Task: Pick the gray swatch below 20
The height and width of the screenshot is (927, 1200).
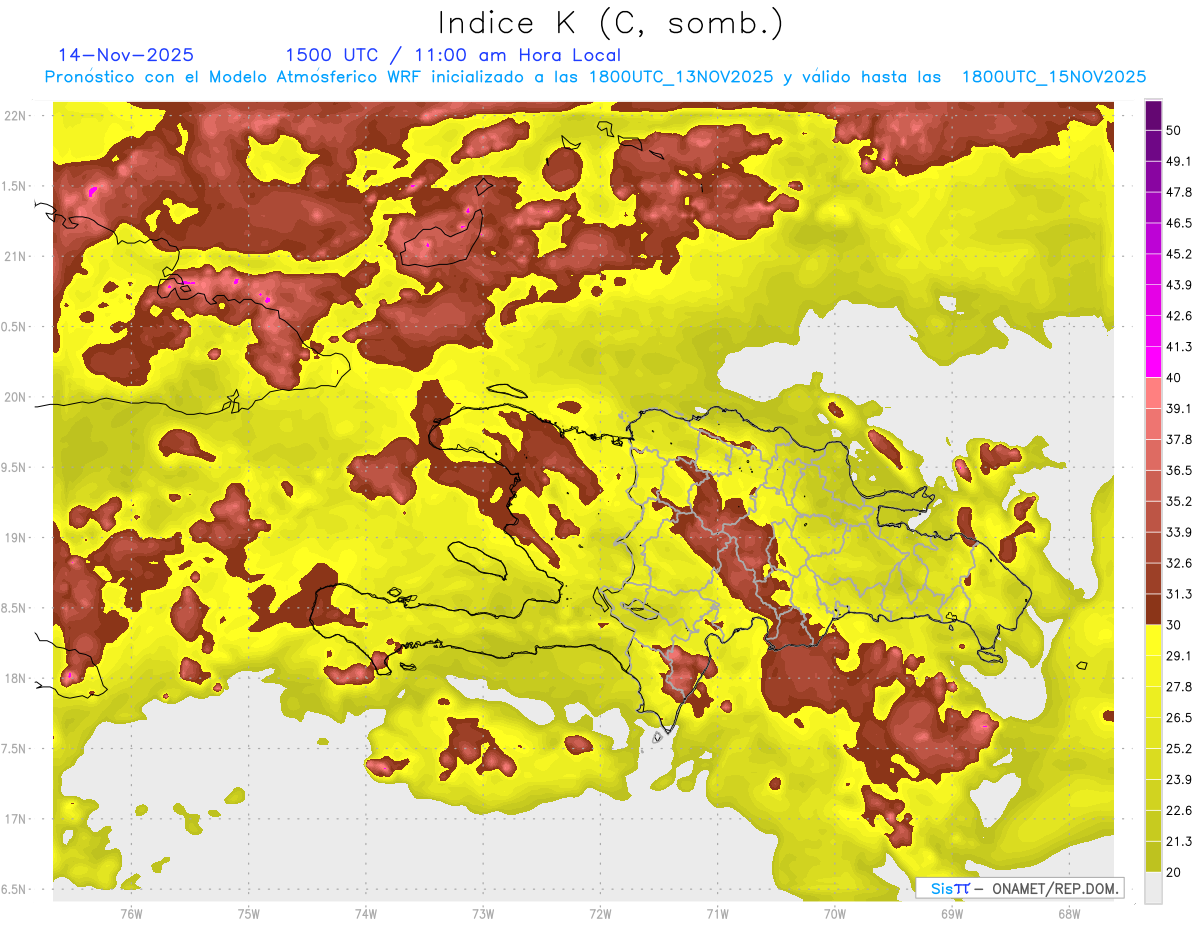Action: click(1153, 887)
